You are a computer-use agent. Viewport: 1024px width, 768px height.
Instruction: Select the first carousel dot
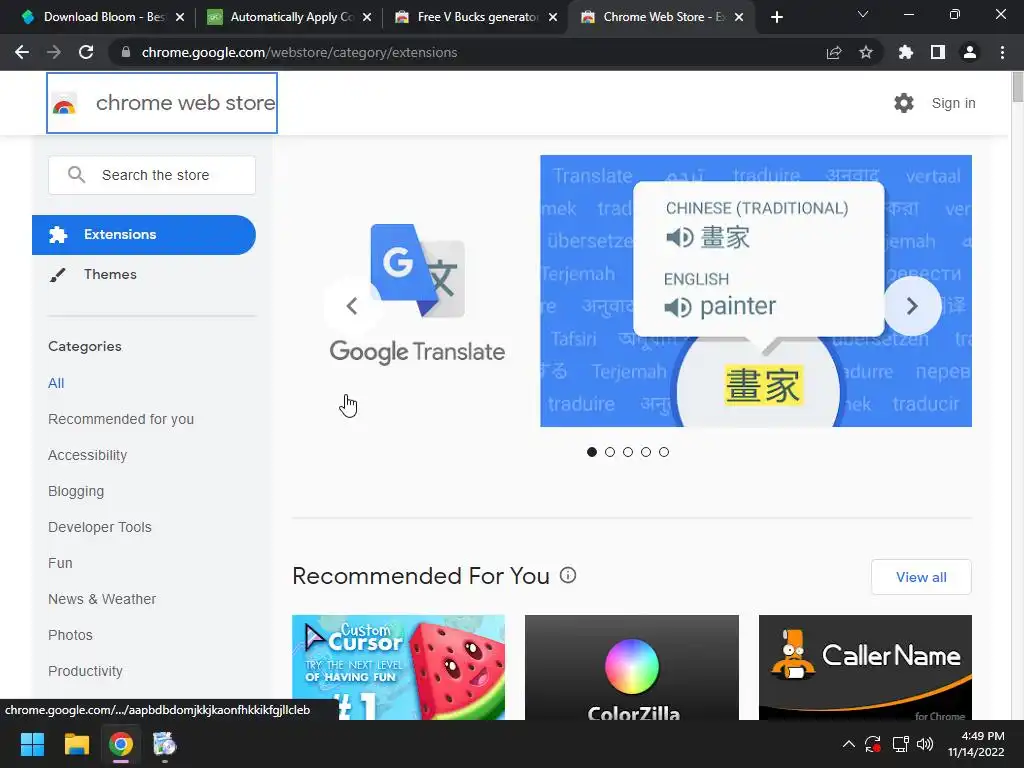pos(592,452)
